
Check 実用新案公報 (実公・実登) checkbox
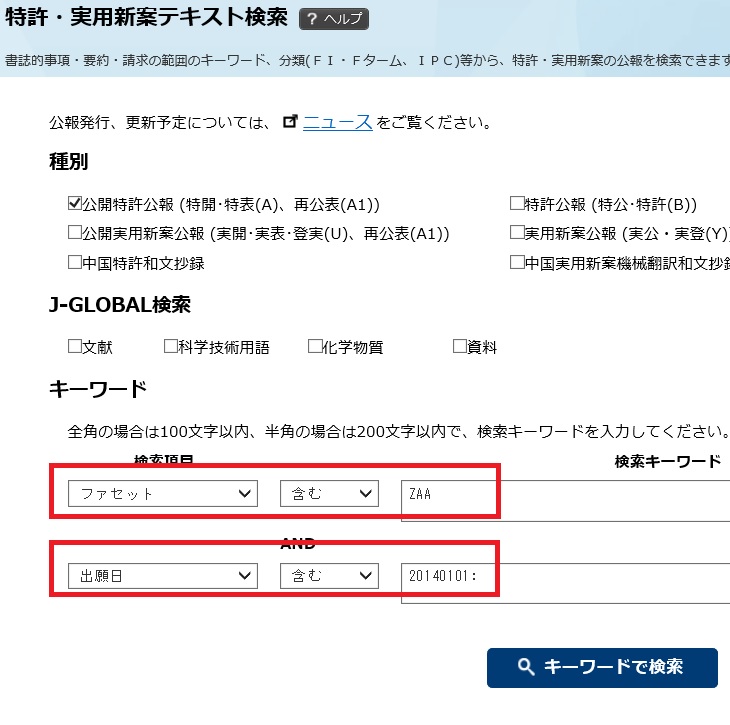click(x=517, y=232)
